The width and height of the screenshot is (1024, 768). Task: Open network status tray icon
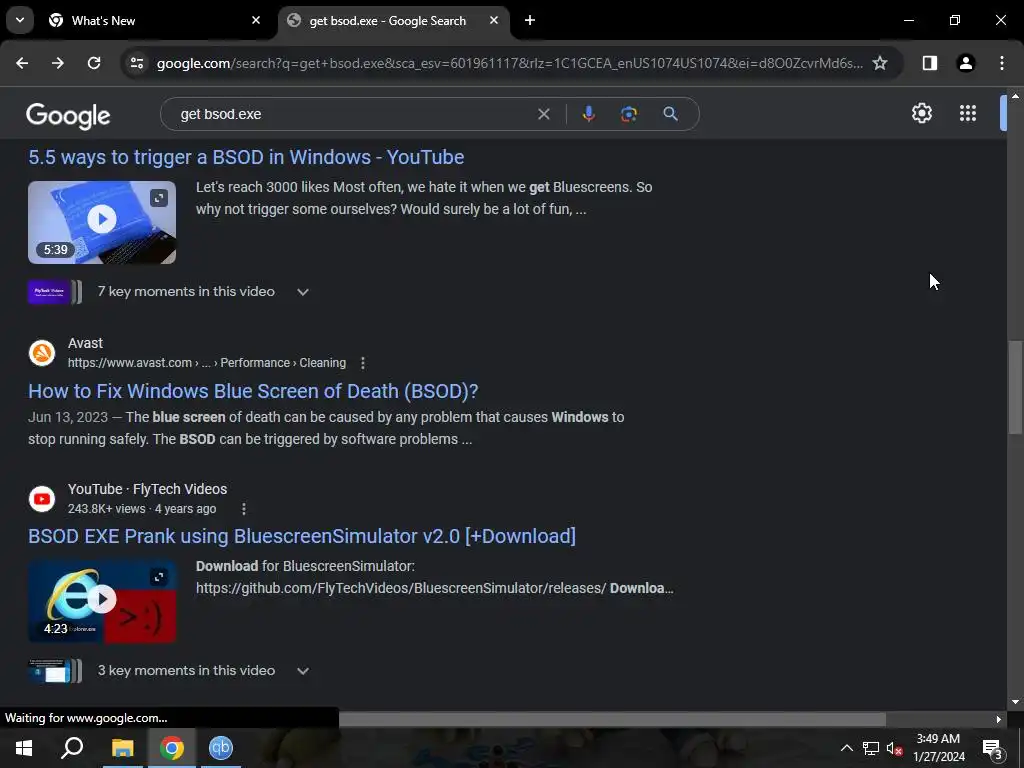click(871, 748)
